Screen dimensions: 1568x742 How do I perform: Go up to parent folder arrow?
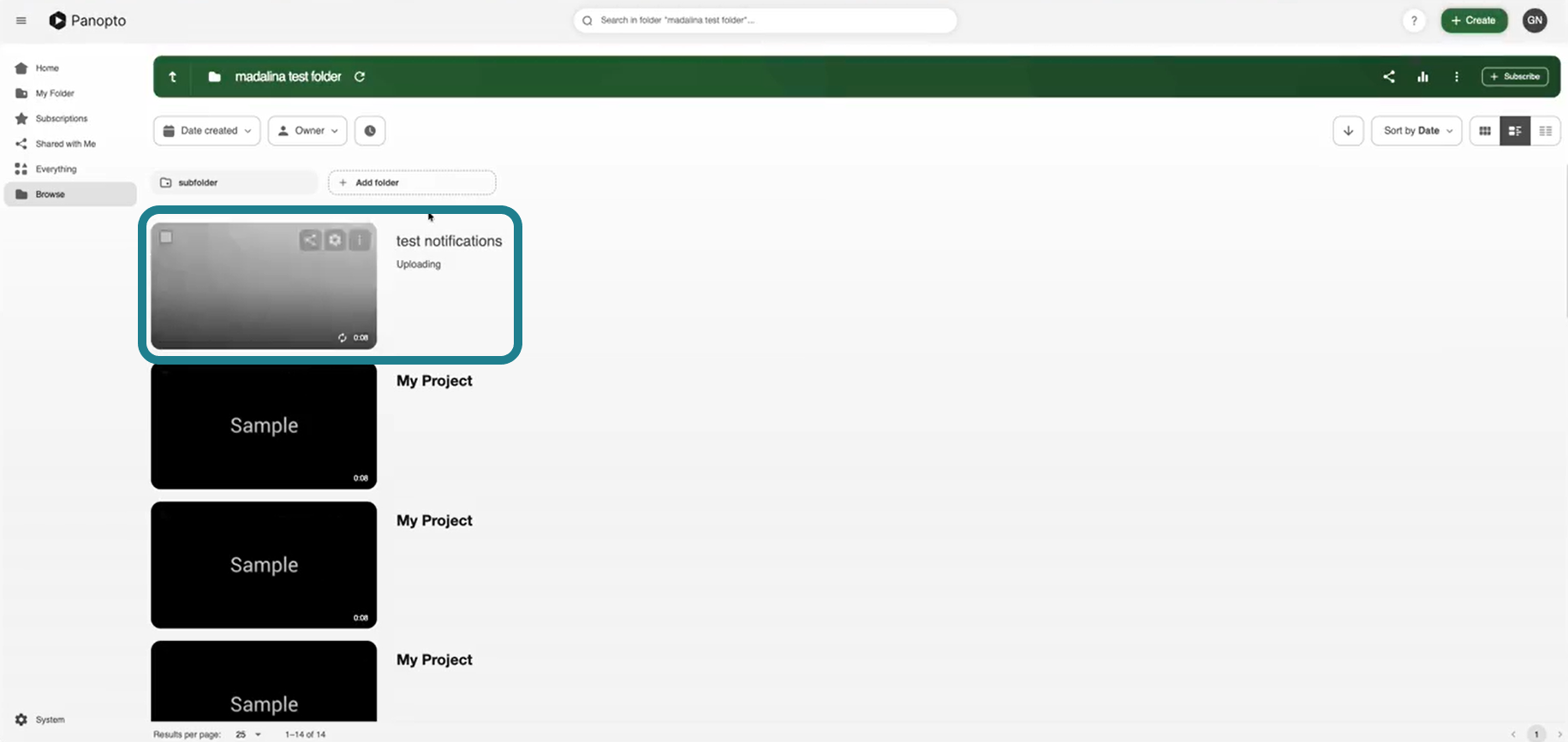[173, 77]
